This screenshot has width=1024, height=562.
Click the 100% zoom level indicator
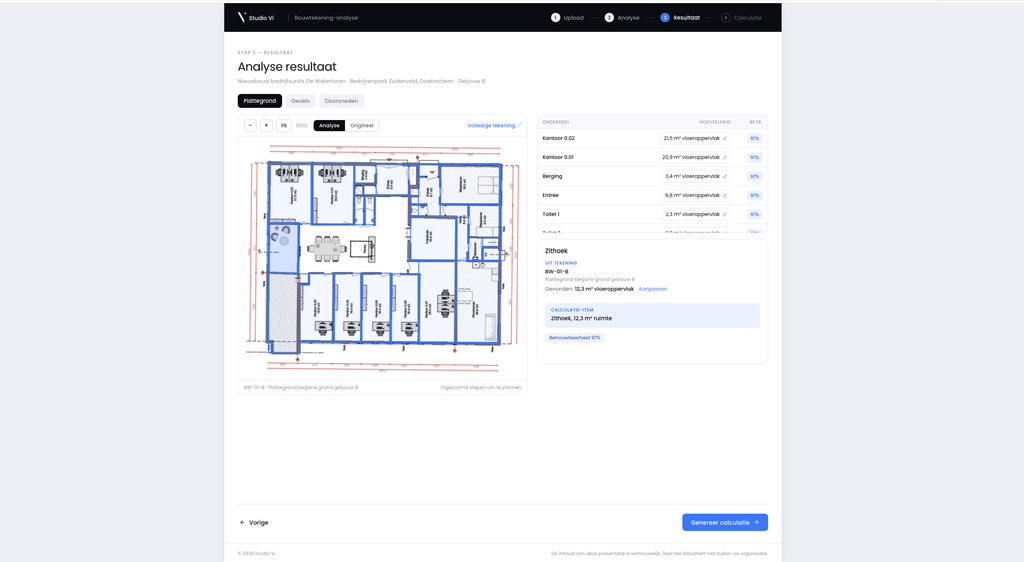coord(301,125)
